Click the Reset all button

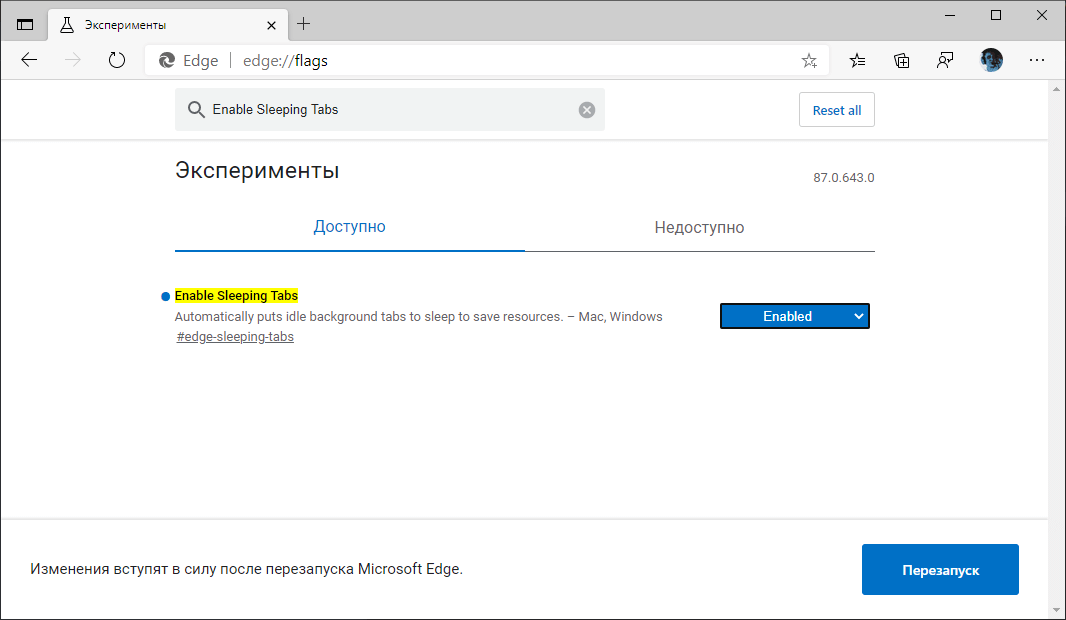836,110
